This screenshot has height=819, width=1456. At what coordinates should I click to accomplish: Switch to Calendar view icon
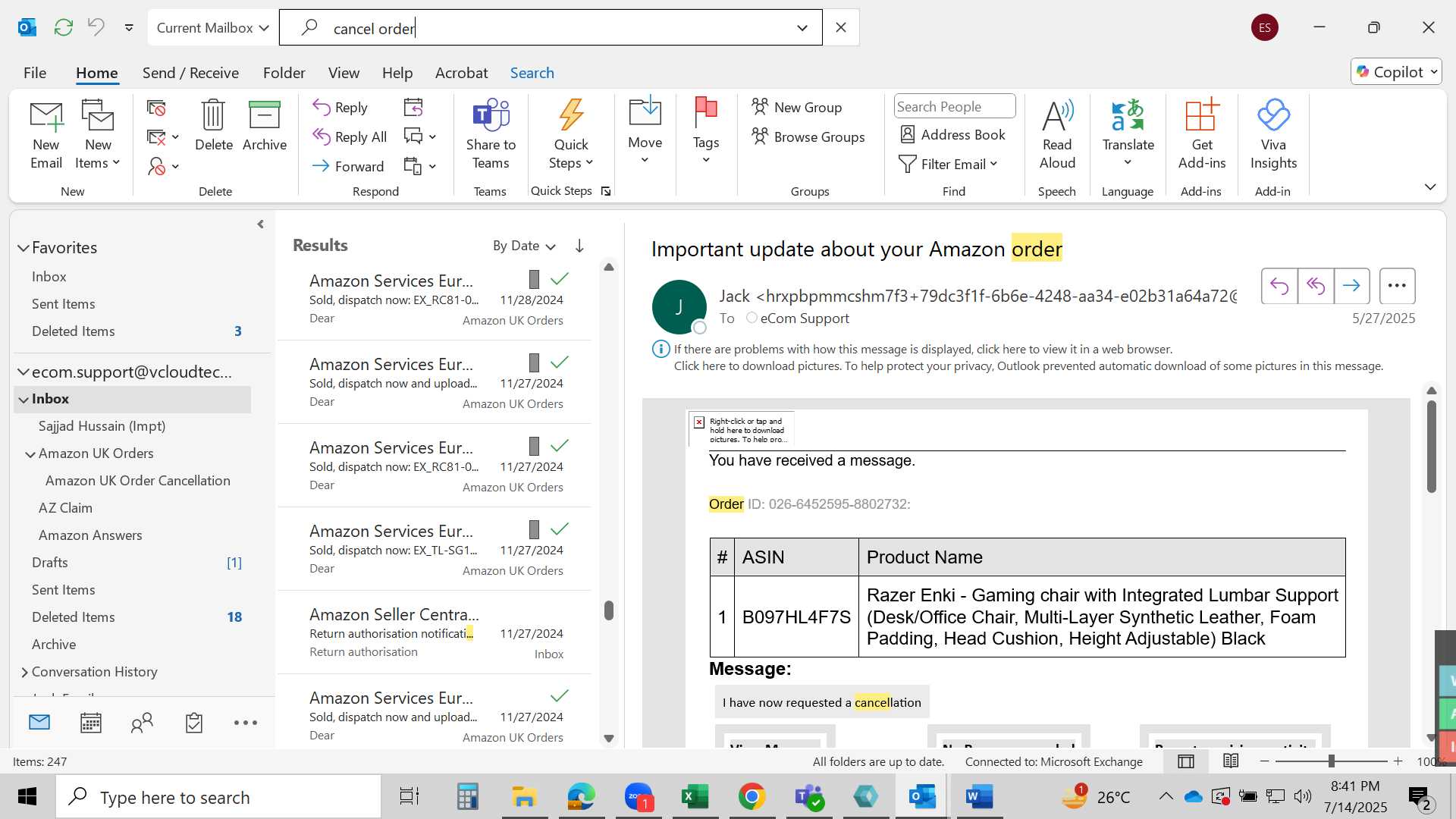point(91,723)
